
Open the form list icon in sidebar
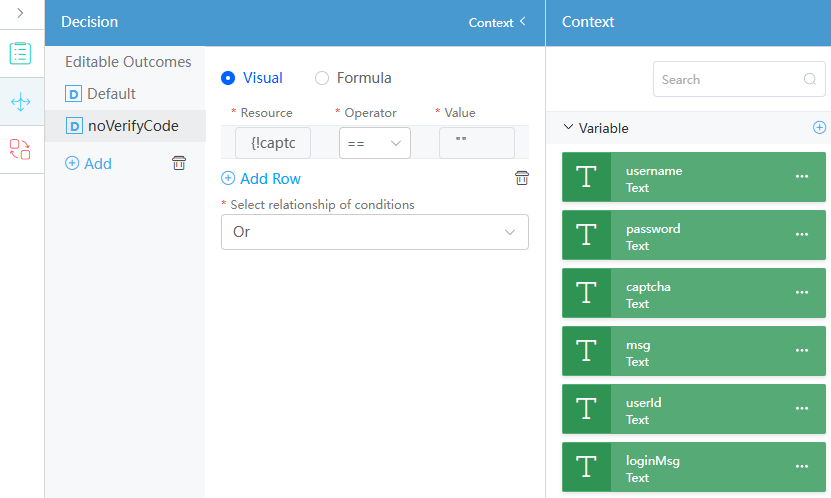coord(20,53)
